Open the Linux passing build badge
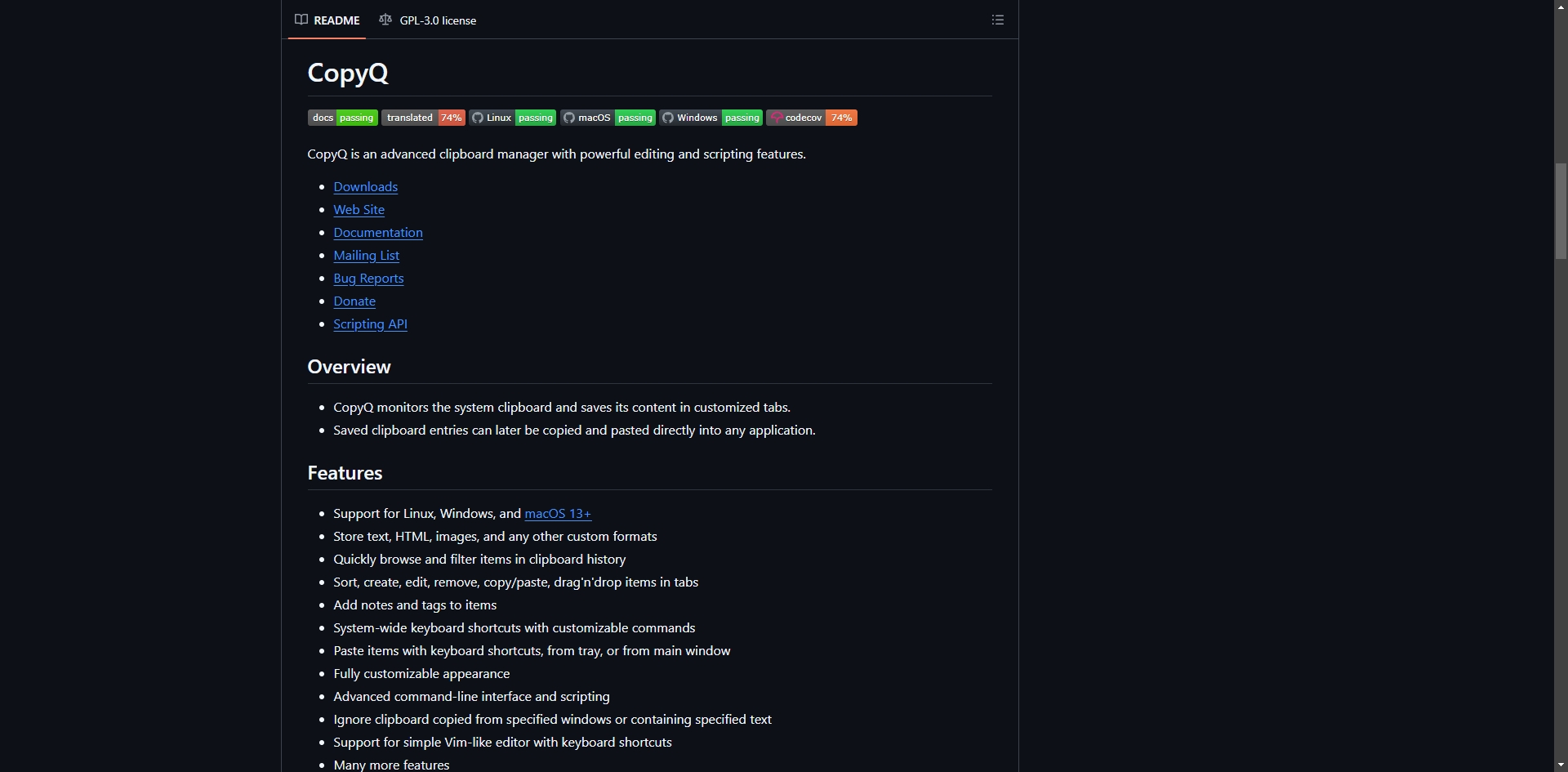The image size is (1568, 772). [x=513, y=118]
